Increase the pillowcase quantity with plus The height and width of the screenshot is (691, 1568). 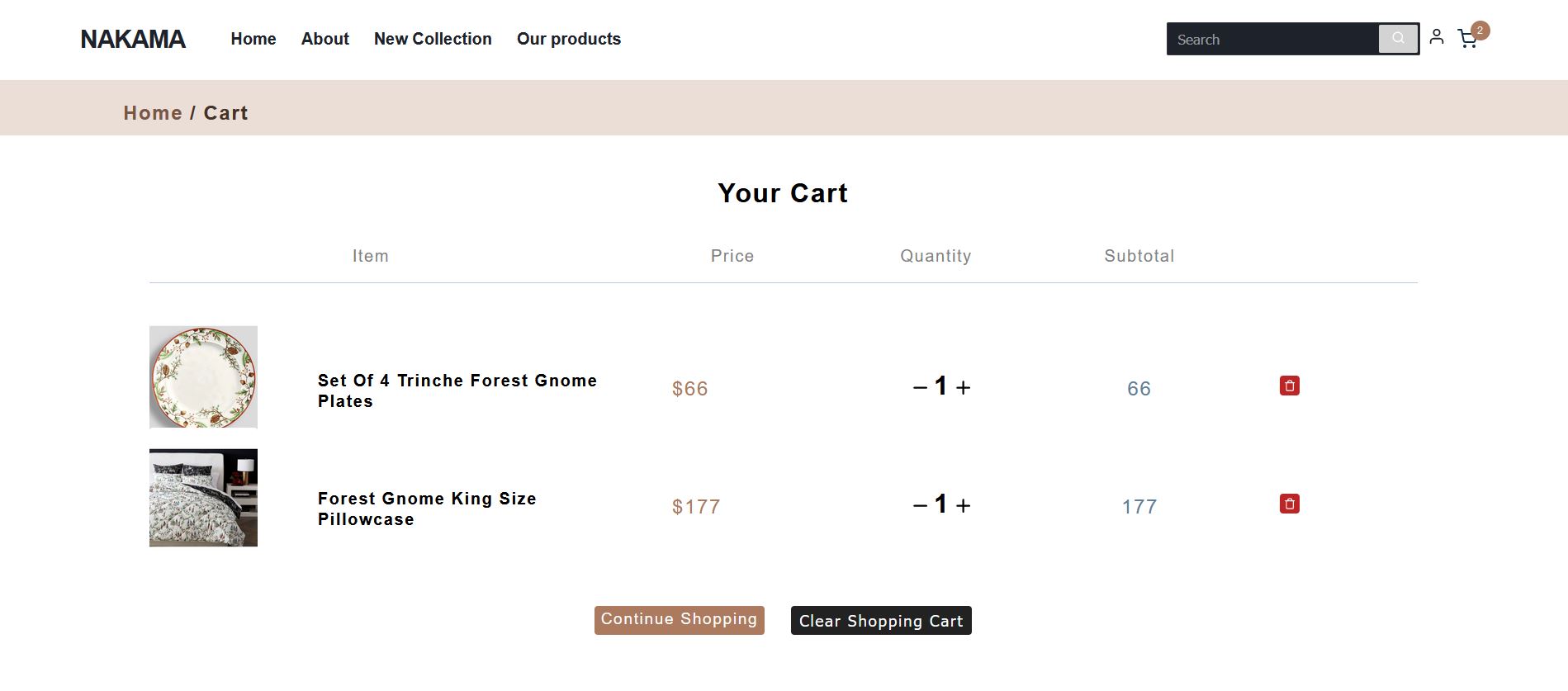pos(963,505)
